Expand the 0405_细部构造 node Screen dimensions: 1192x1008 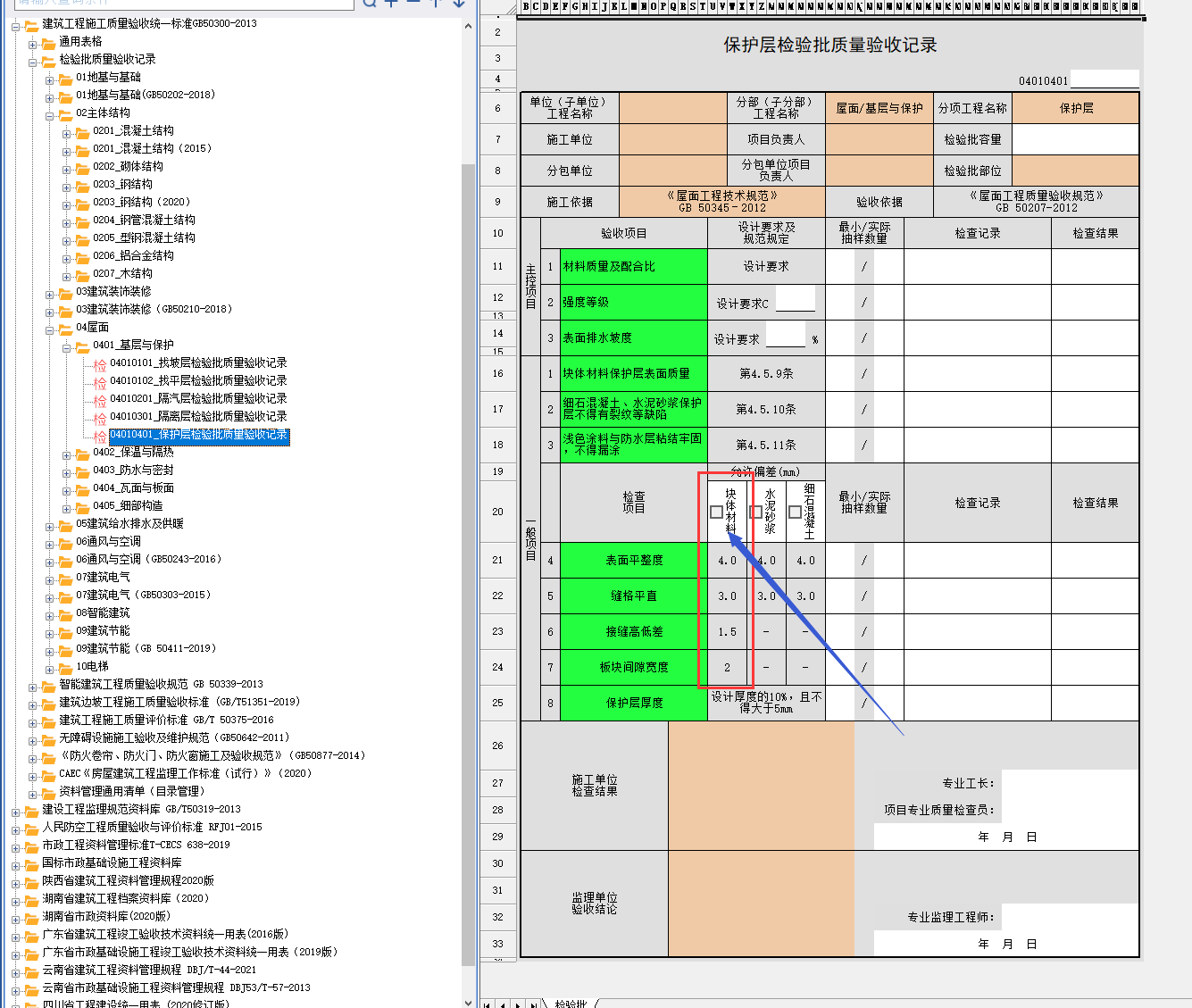[x=66, y=509]
